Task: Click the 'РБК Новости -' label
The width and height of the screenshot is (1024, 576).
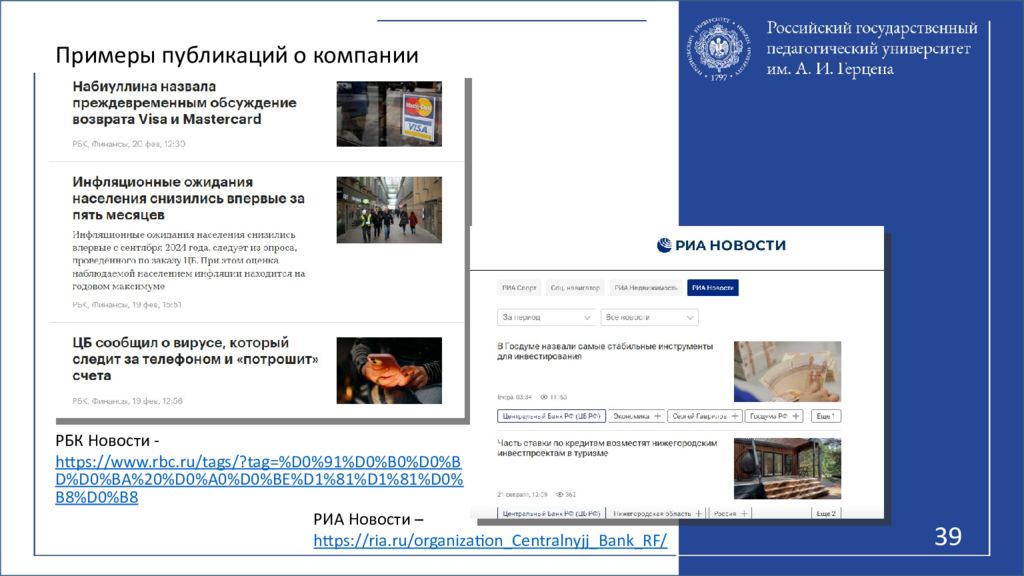Action: click(x=107, y=441)
